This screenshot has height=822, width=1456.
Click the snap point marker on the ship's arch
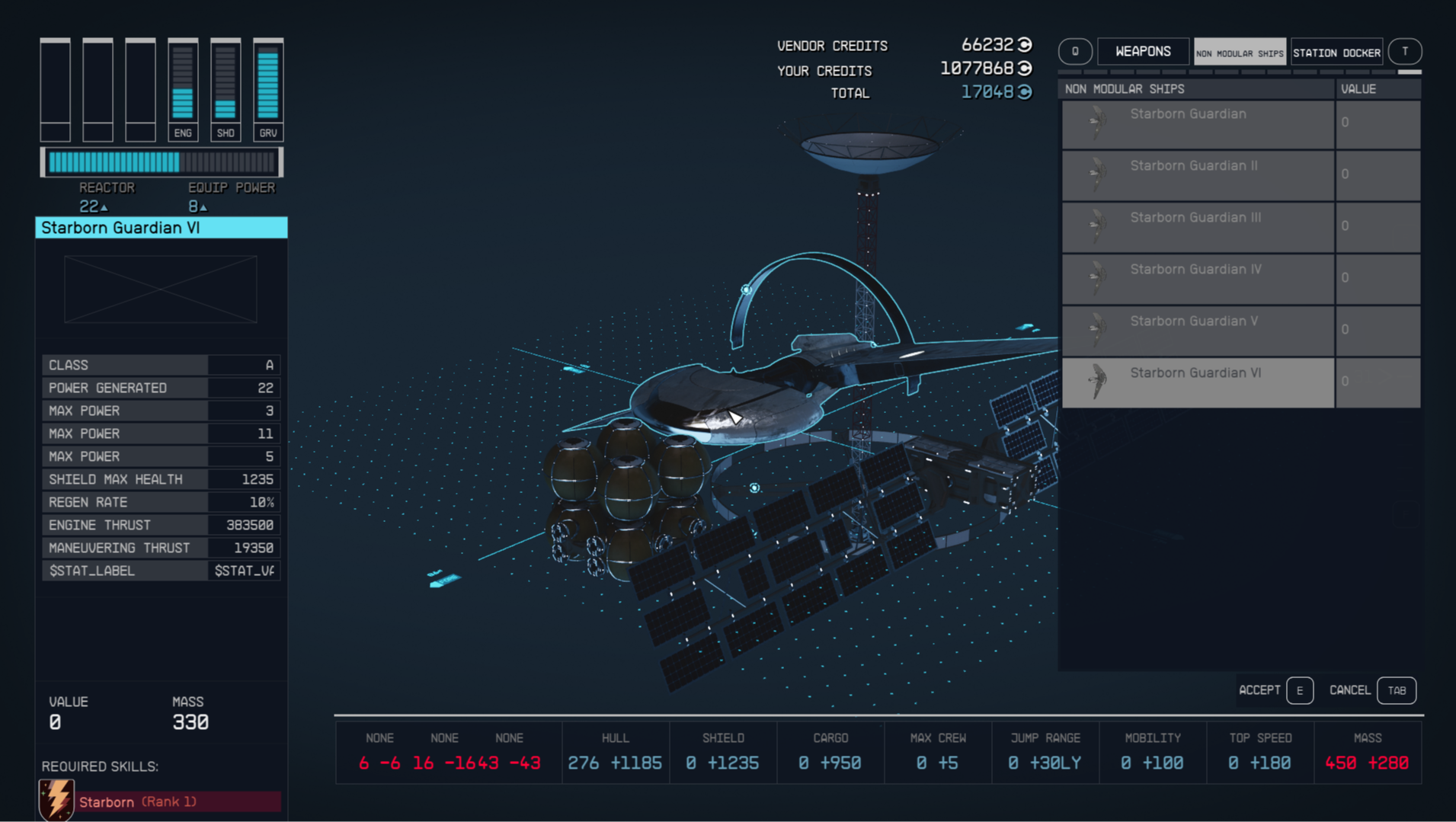[x=747, y=289]
